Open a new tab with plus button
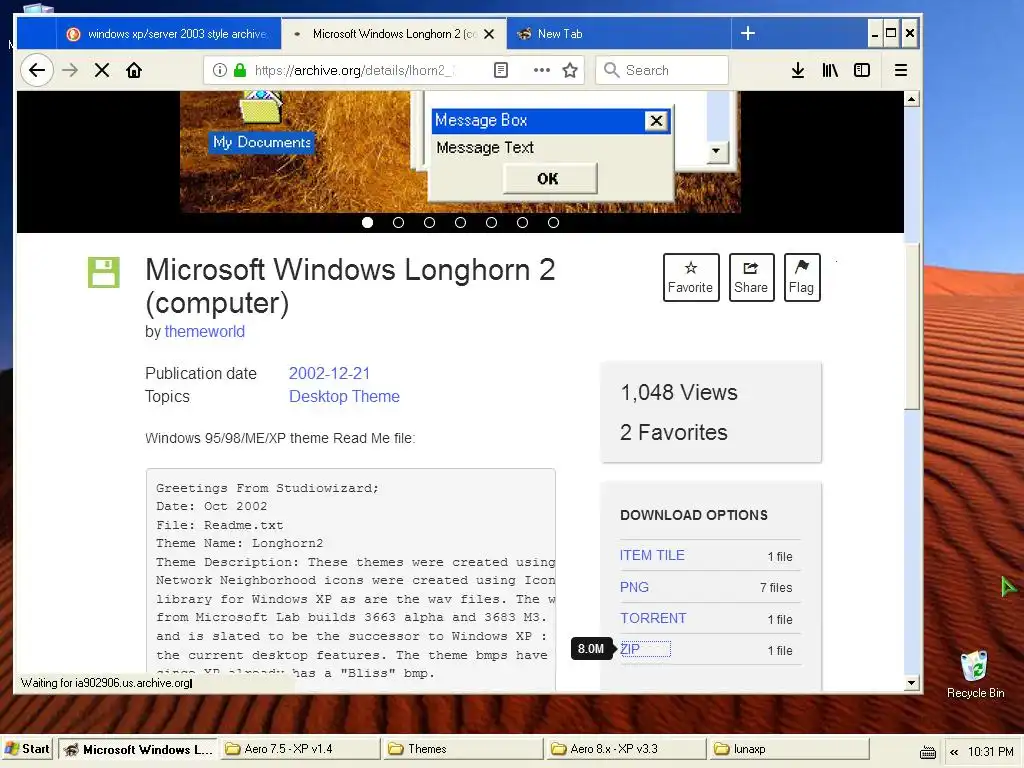Screen dimensions: 1024x768 (748, 33)
